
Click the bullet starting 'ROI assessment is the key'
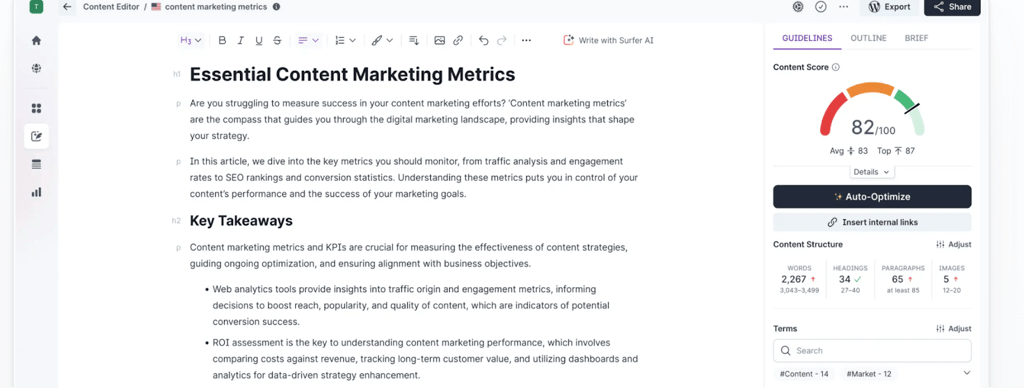point(424,359)
